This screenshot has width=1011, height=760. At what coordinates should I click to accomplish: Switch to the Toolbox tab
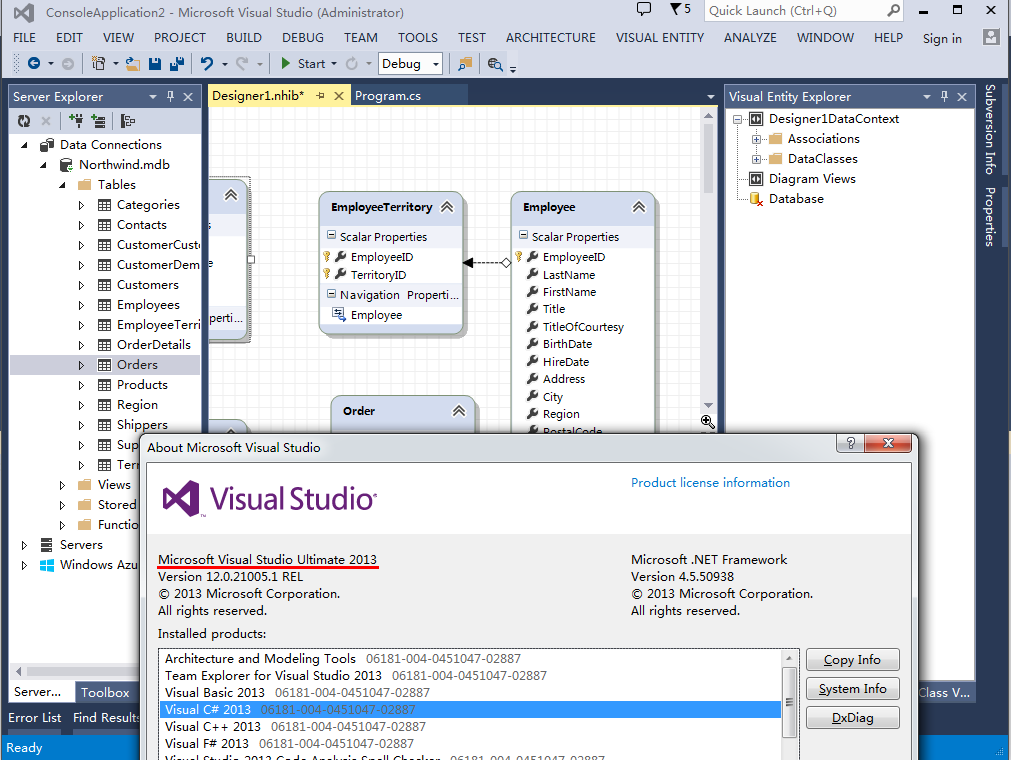[105, 692]
